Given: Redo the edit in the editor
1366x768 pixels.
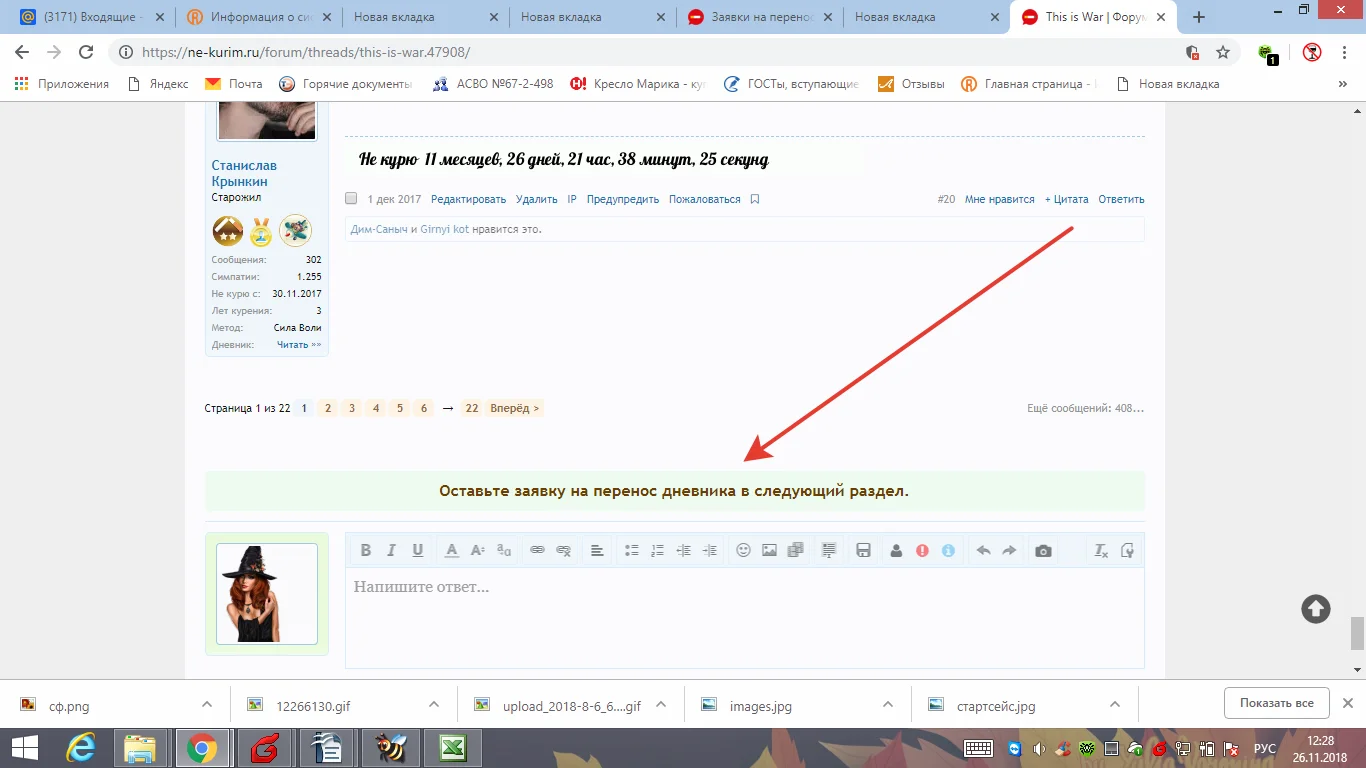Looking at the screenshot, I should [1009, 550].
